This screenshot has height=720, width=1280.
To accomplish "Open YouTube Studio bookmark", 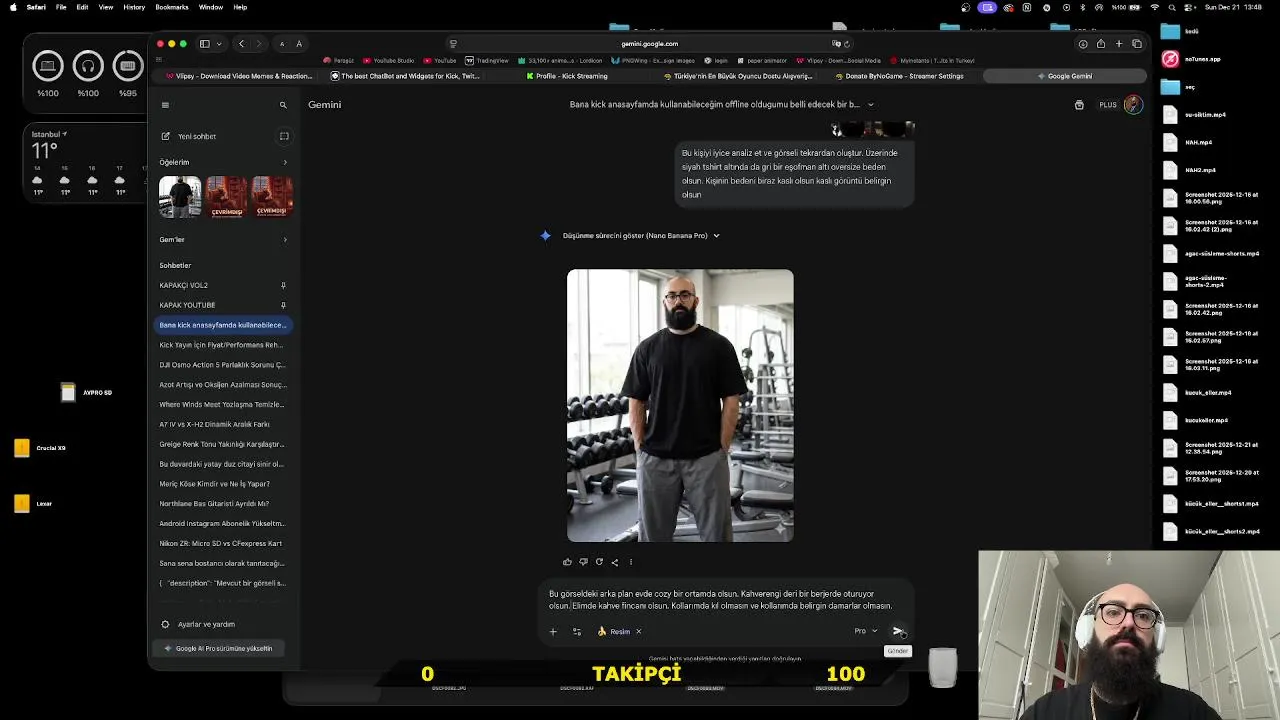I will tap(389, 60).
